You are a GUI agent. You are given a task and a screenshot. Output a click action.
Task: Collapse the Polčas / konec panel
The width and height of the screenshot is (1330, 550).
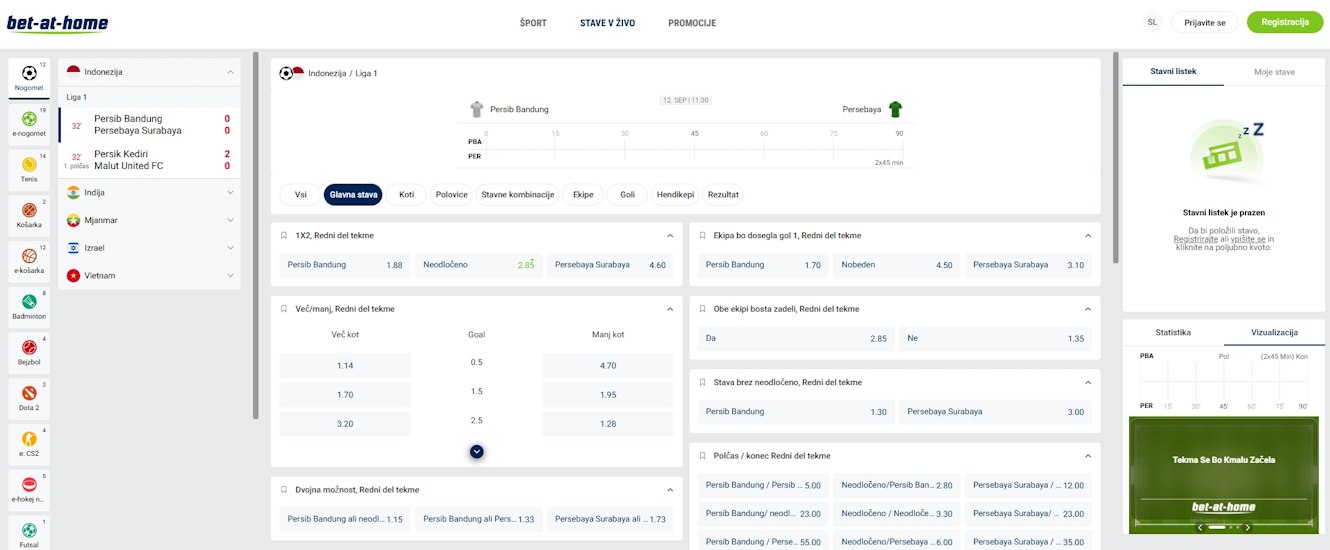coord(1088,456)
